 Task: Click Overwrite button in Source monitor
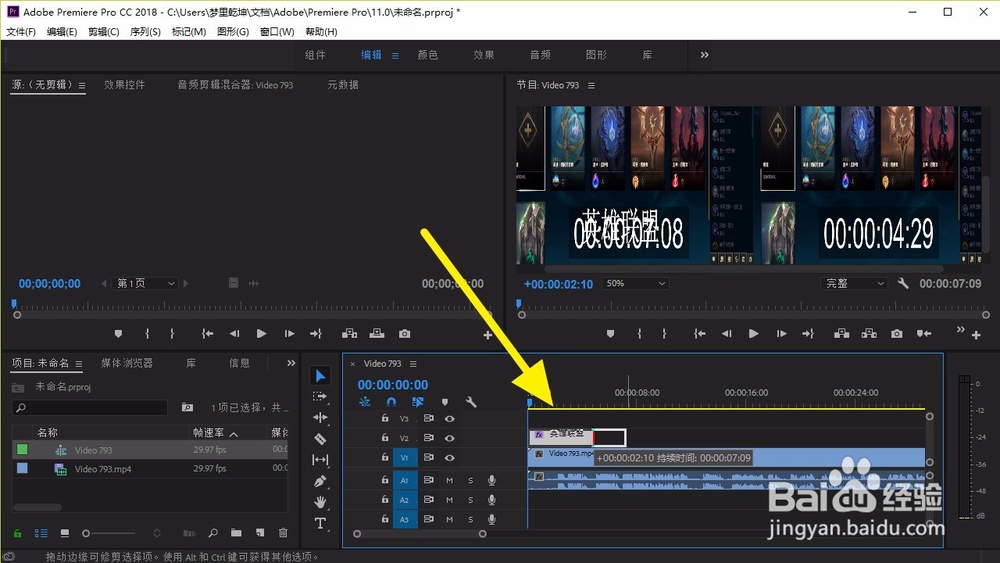click(x=377, y=333)
